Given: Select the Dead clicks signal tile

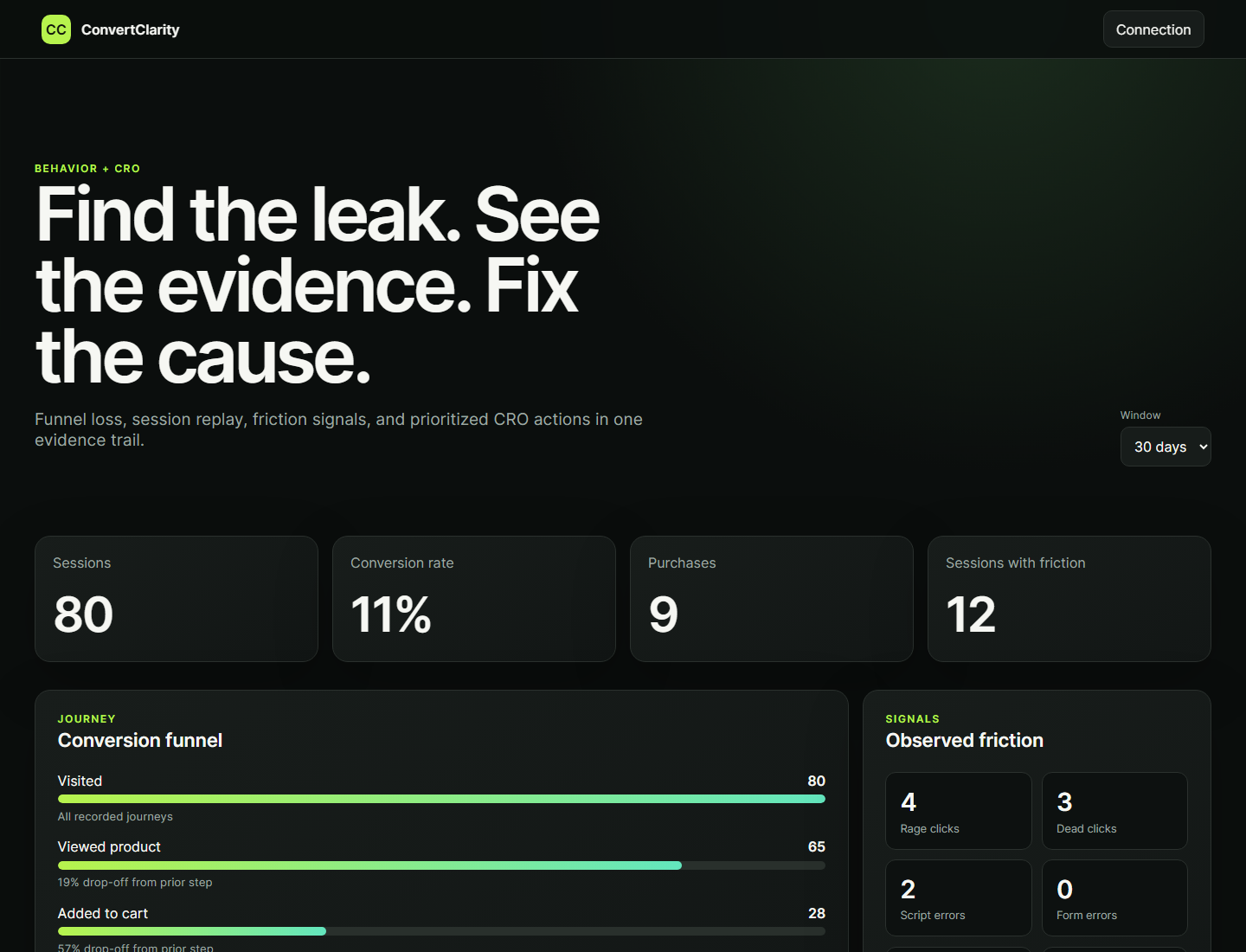Looking at the screenshot, I should coord(1114,811).
